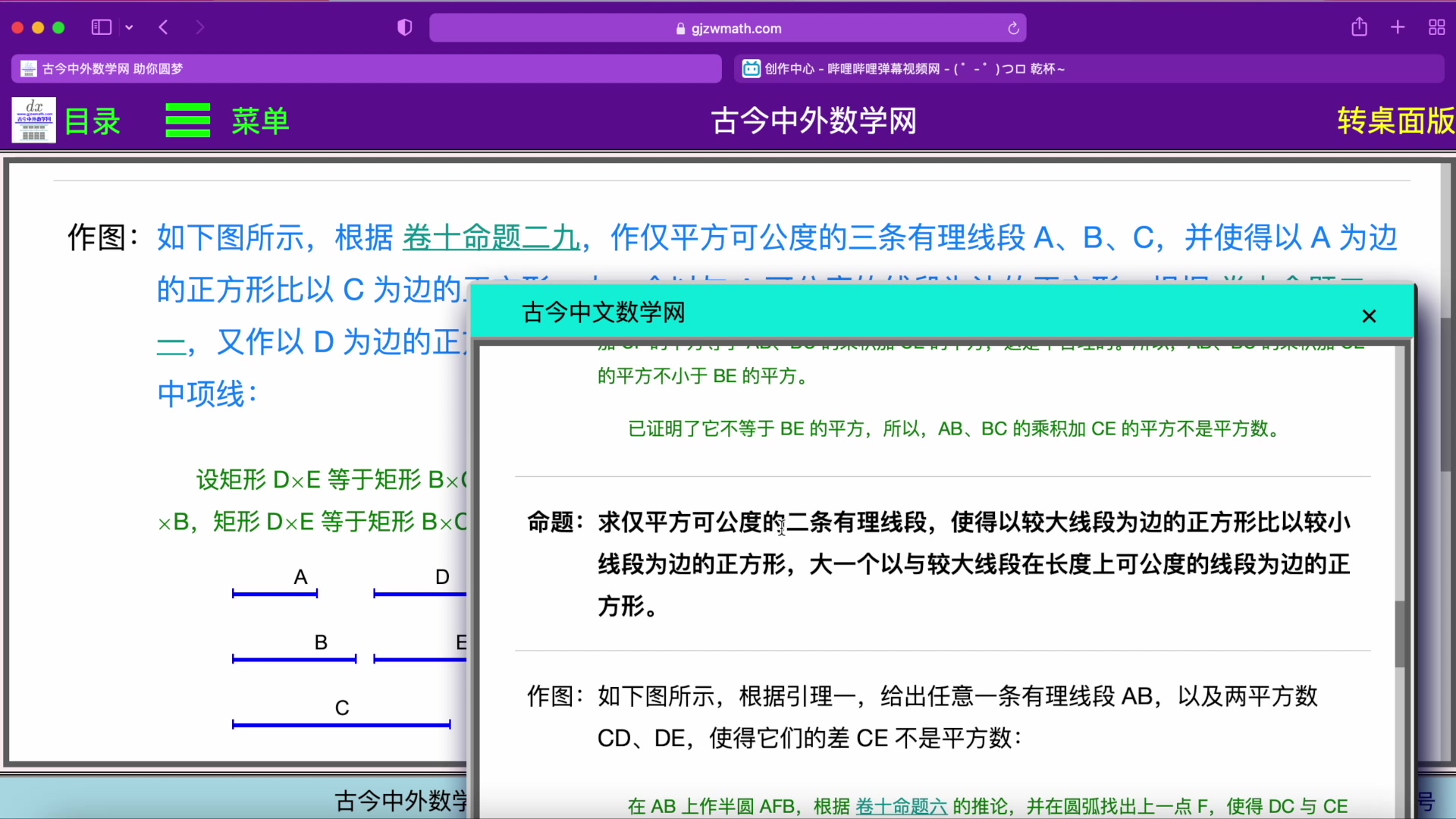
Task: Switch to 古今中外数学网 助你圆梦 tab
Action: (x=366, y=68)
